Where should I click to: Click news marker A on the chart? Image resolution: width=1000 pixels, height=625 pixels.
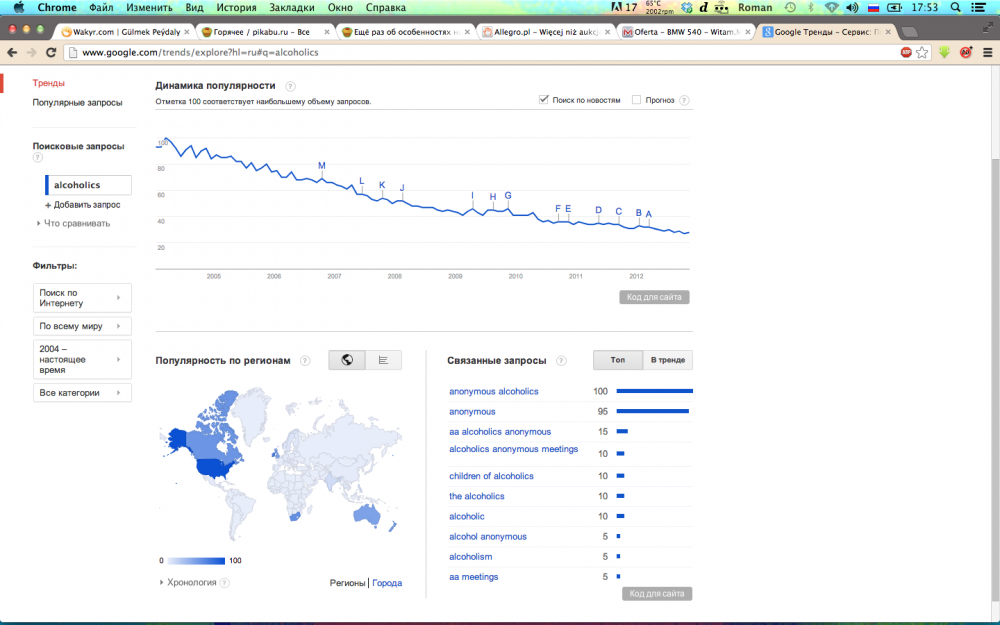click(x=649, y=214)
